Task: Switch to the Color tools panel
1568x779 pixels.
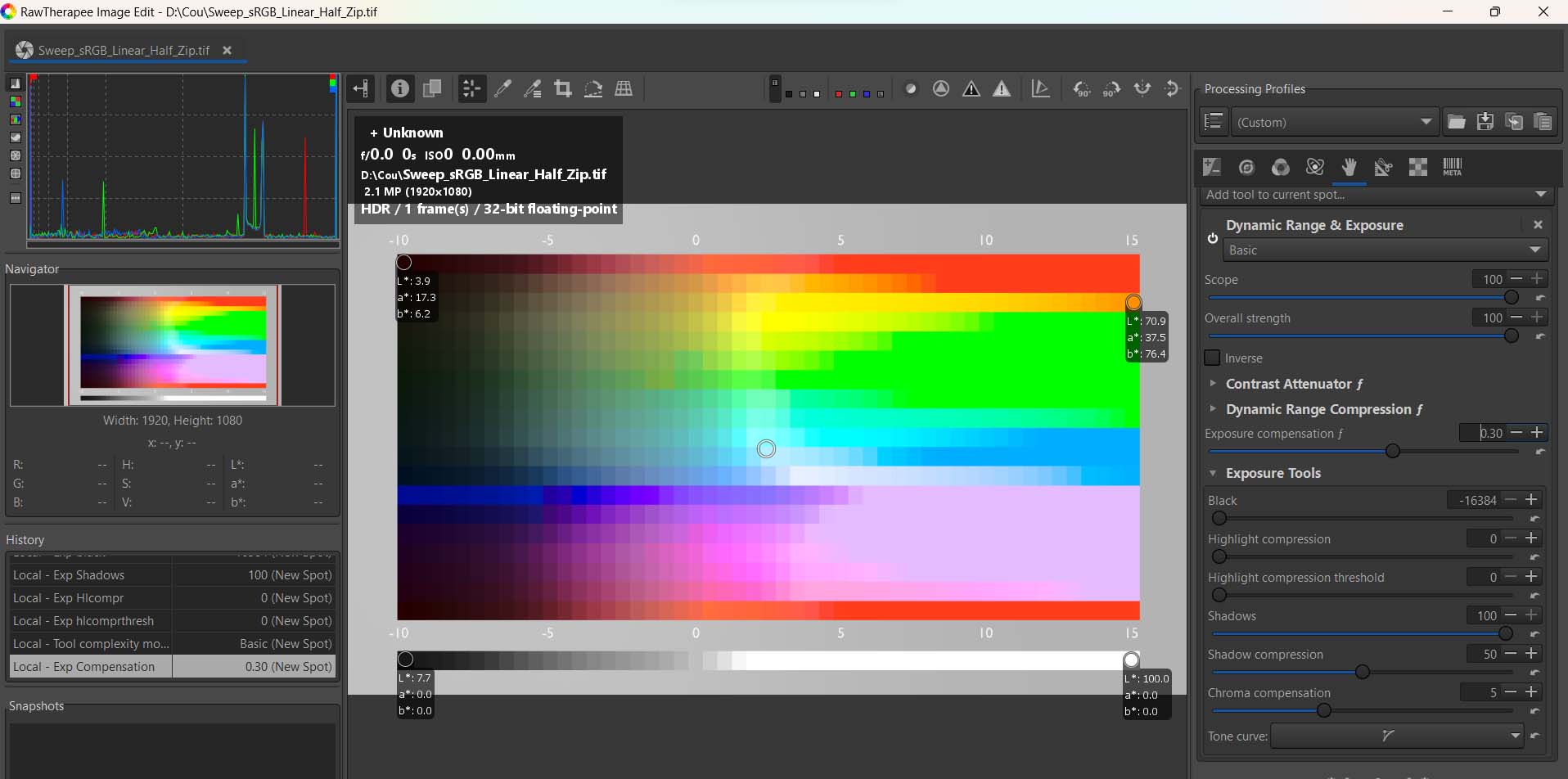Action: tap(1281, 167)
